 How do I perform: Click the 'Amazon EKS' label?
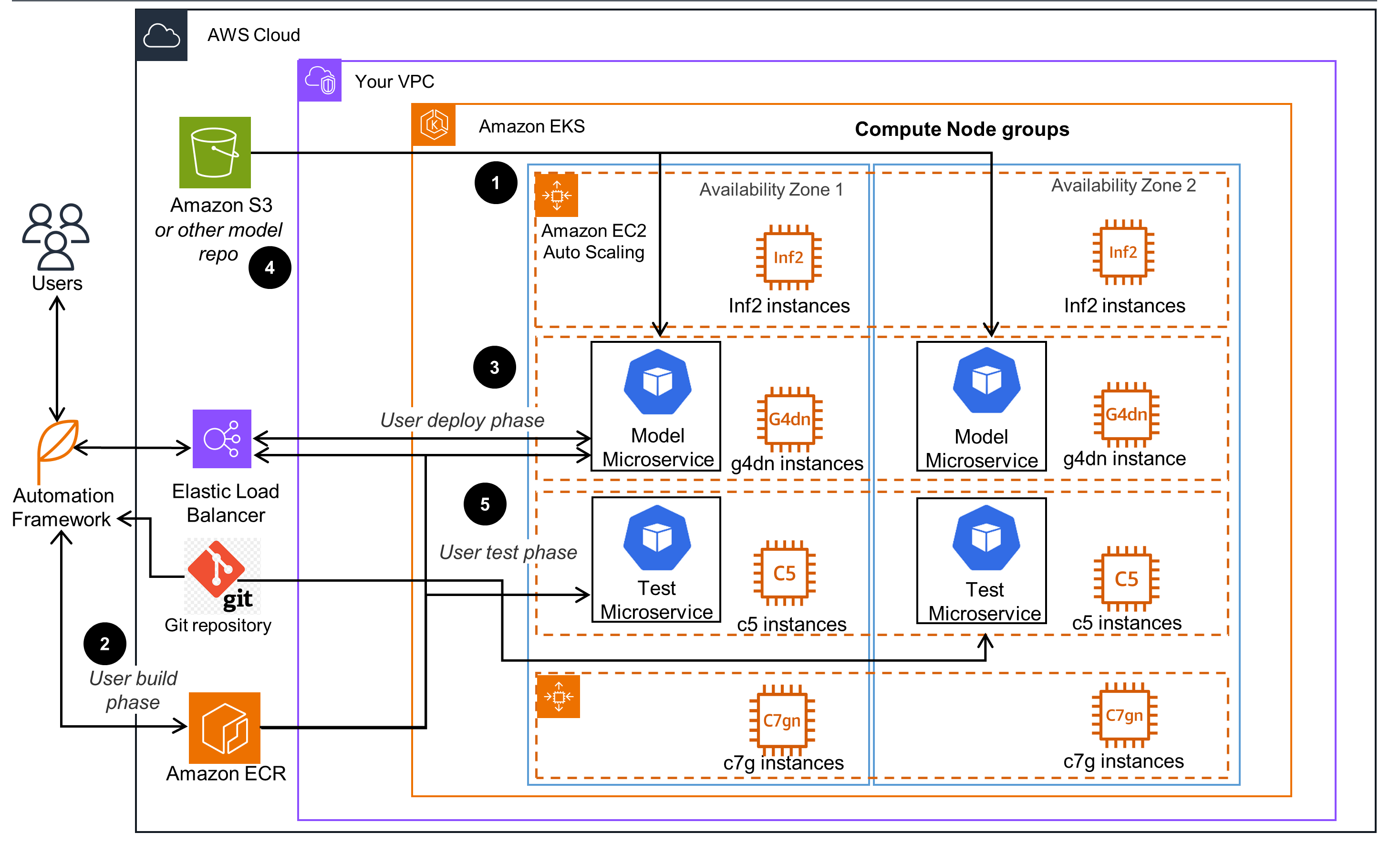(532, 126)
